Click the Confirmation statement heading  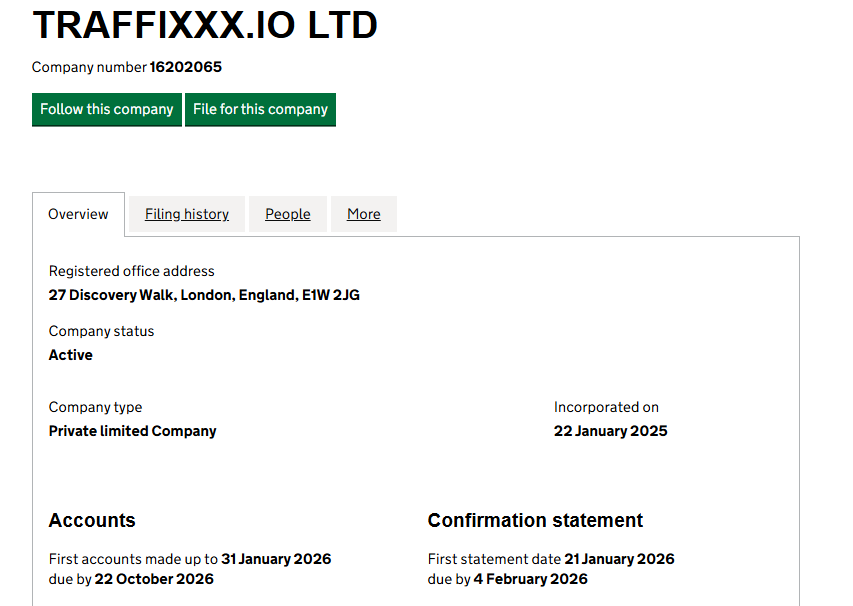click(535, 520)
